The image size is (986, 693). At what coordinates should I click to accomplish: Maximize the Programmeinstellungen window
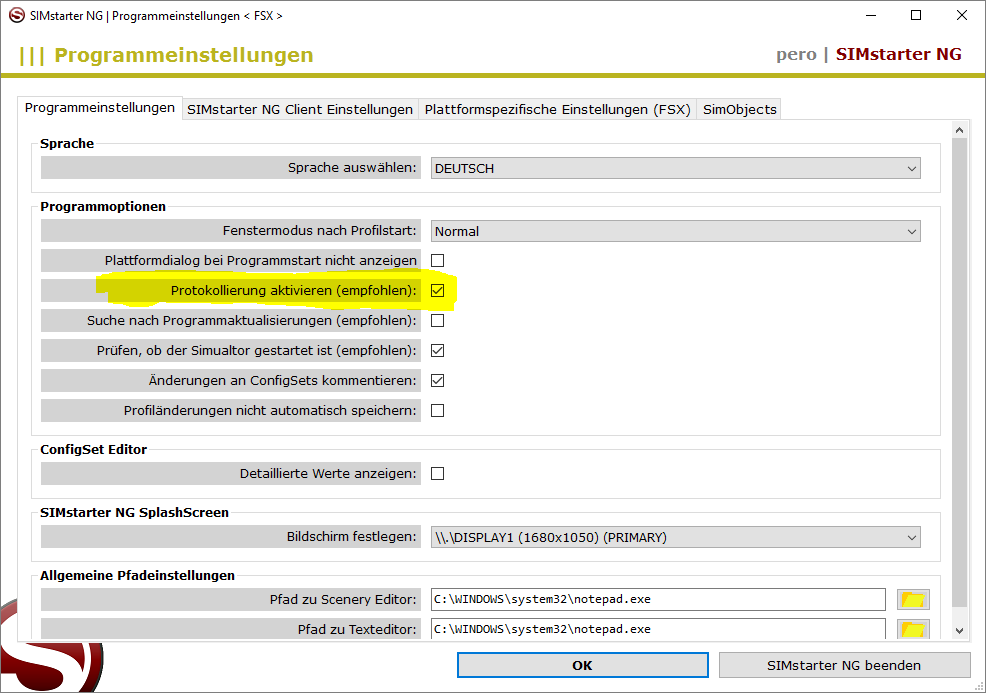point(916,15)
